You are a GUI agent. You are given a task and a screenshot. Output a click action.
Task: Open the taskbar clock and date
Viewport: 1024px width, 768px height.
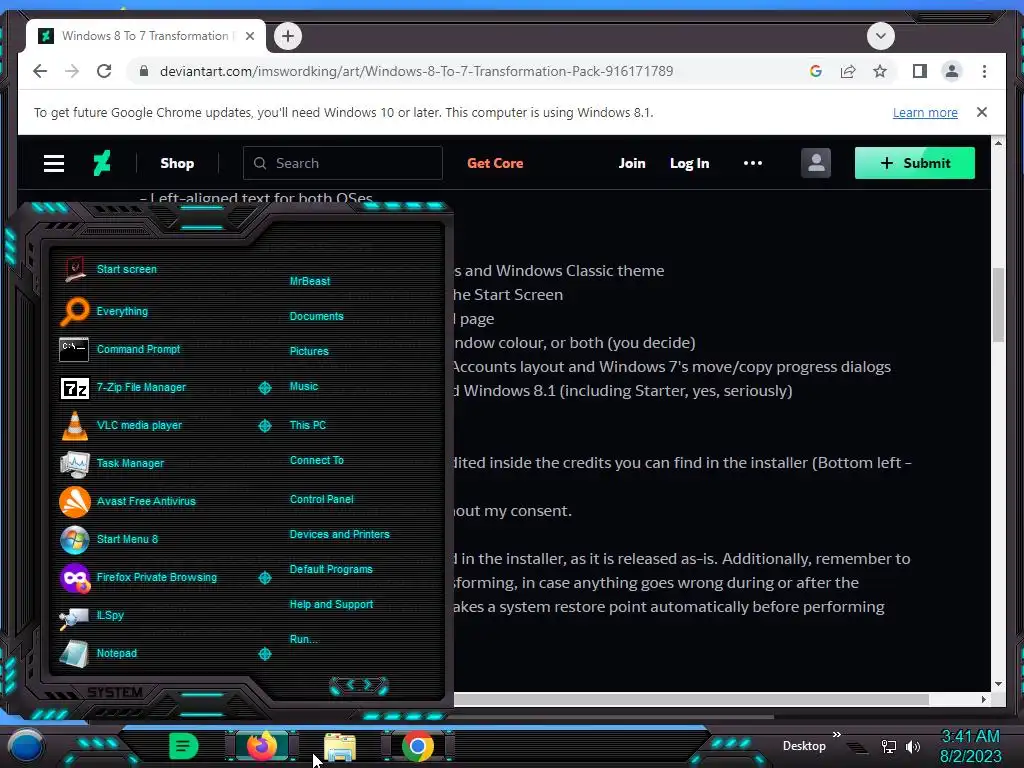pyautogui.click(x=970, y=746)
